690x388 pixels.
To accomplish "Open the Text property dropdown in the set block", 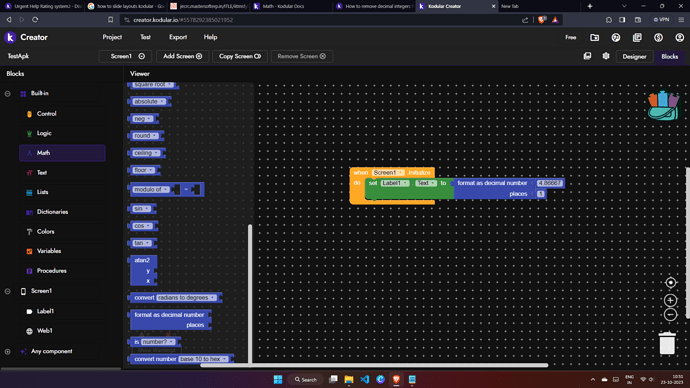I will pos(426,183).
